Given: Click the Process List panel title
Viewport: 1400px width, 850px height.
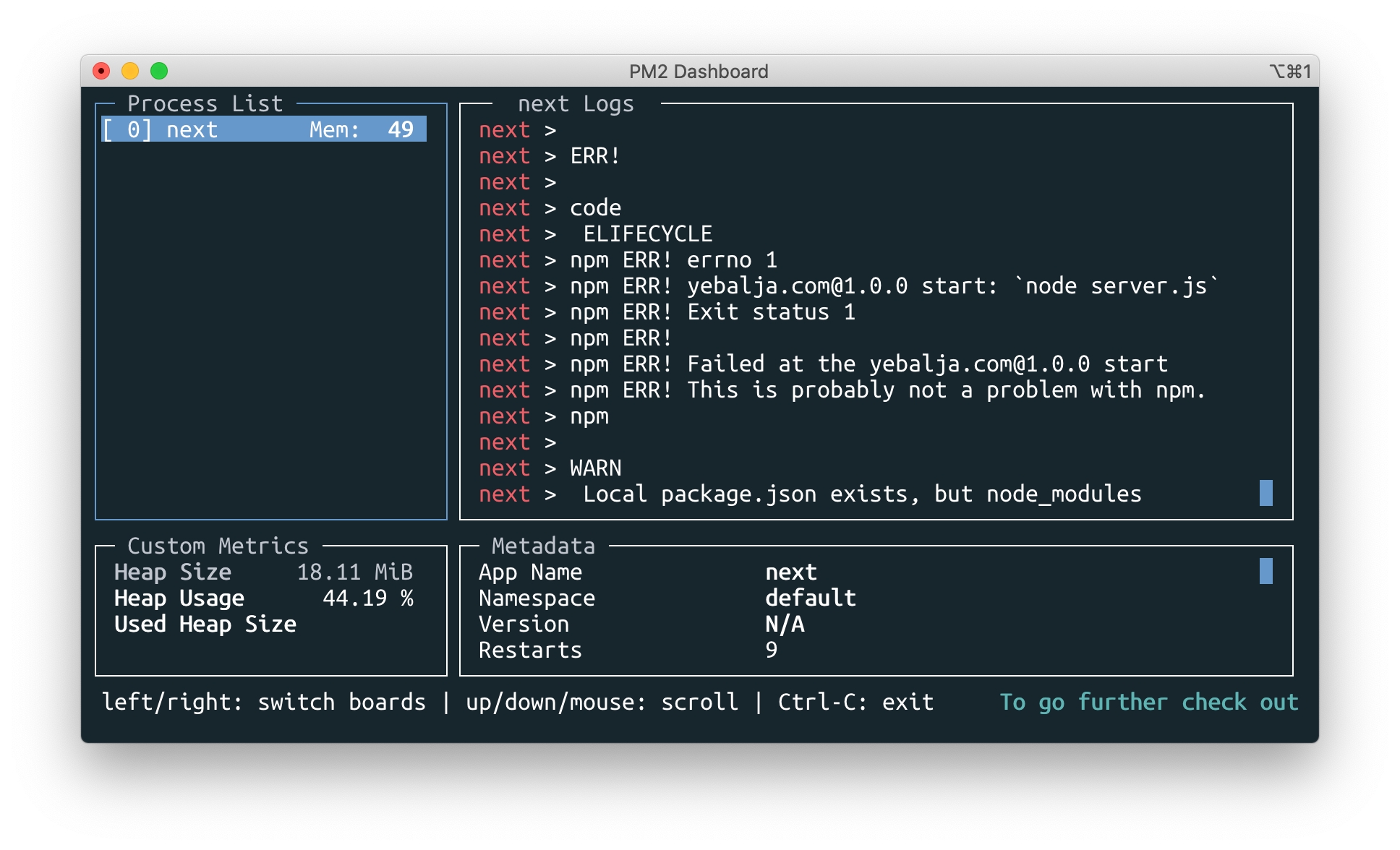Looking at the screenshot, I should [x=205, y=103].
